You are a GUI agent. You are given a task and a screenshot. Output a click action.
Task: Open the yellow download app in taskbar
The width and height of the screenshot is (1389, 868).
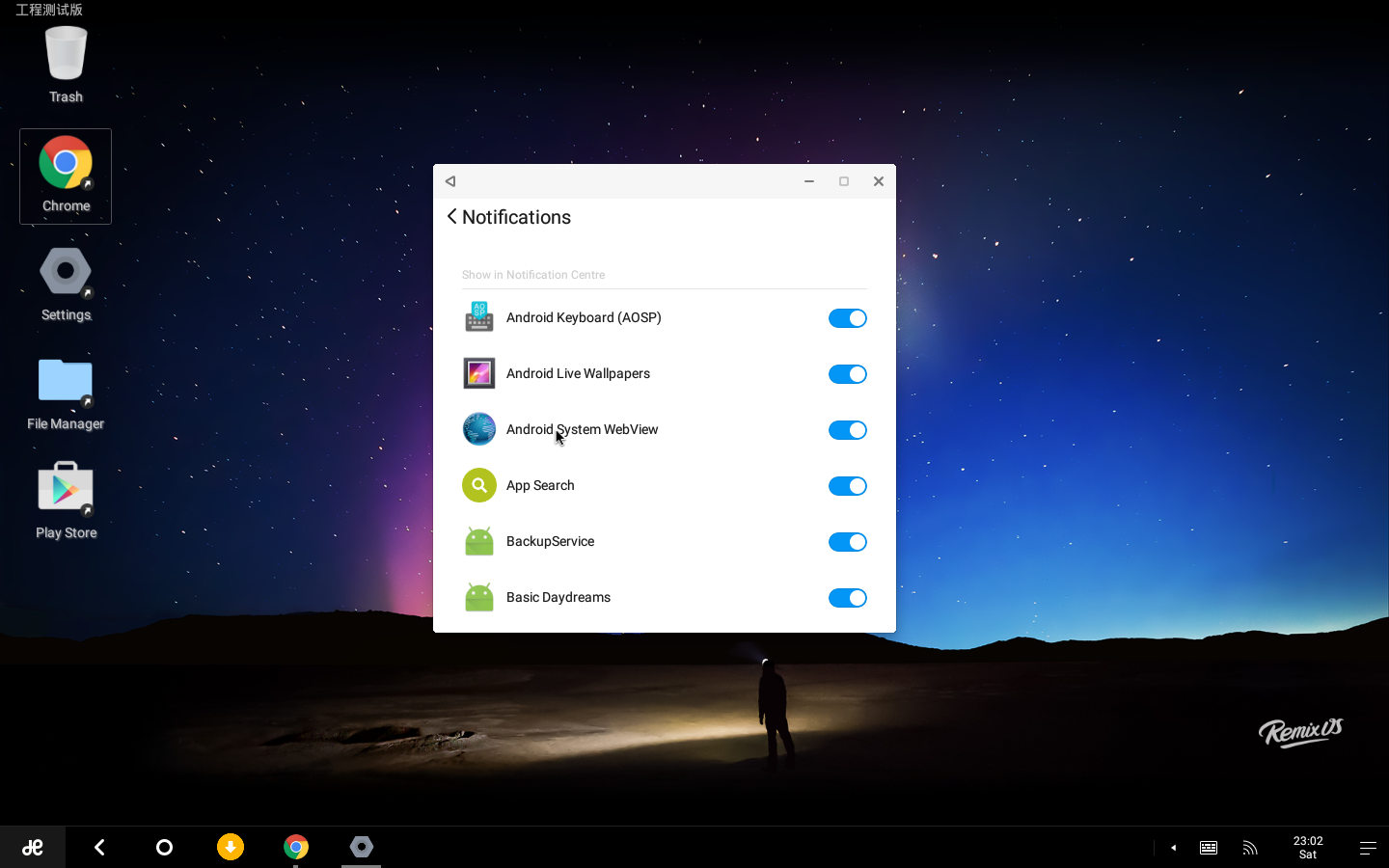(231, 847)
